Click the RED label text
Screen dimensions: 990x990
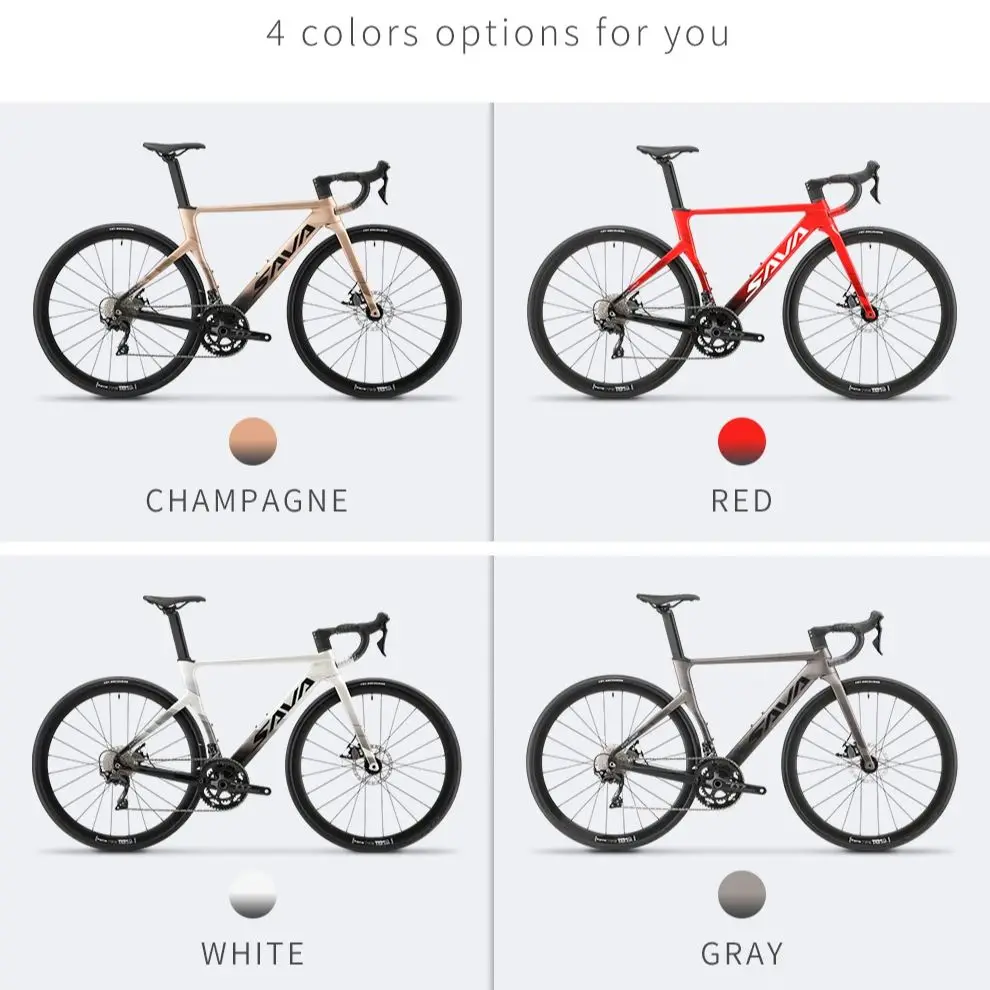pos(742,501)
